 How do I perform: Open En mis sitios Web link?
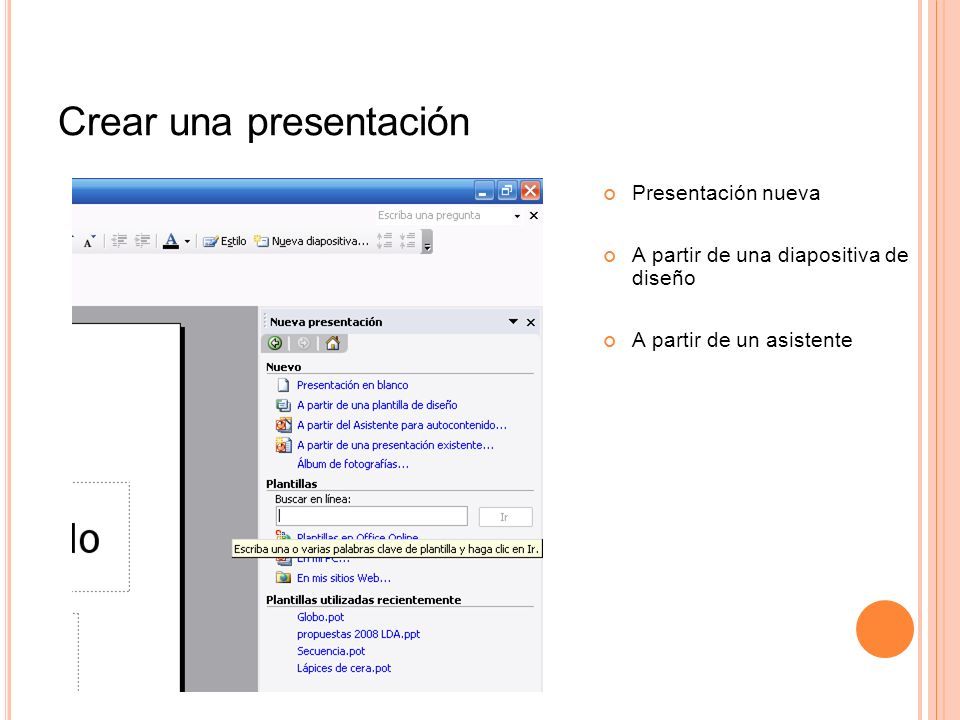[x=343, y=578]
